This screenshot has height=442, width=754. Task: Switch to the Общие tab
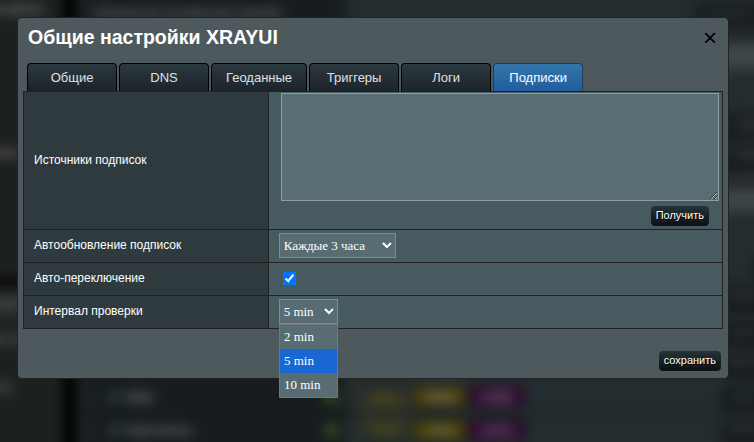[x=72, y=78]
